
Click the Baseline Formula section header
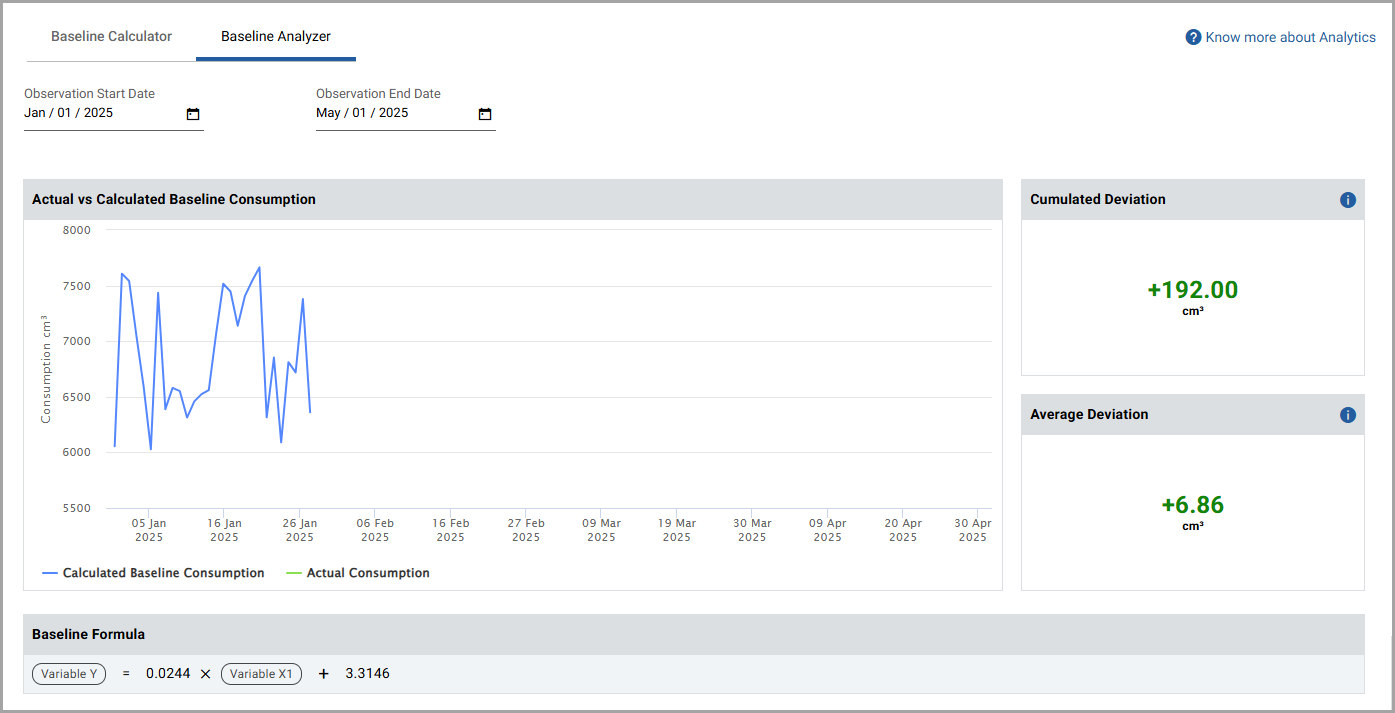coord(88,634)
